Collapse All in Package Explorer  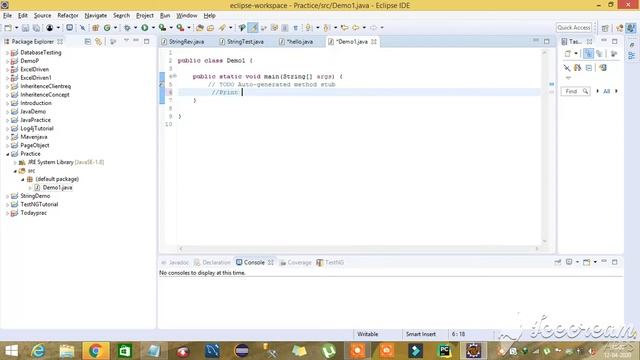coord(87,42)
